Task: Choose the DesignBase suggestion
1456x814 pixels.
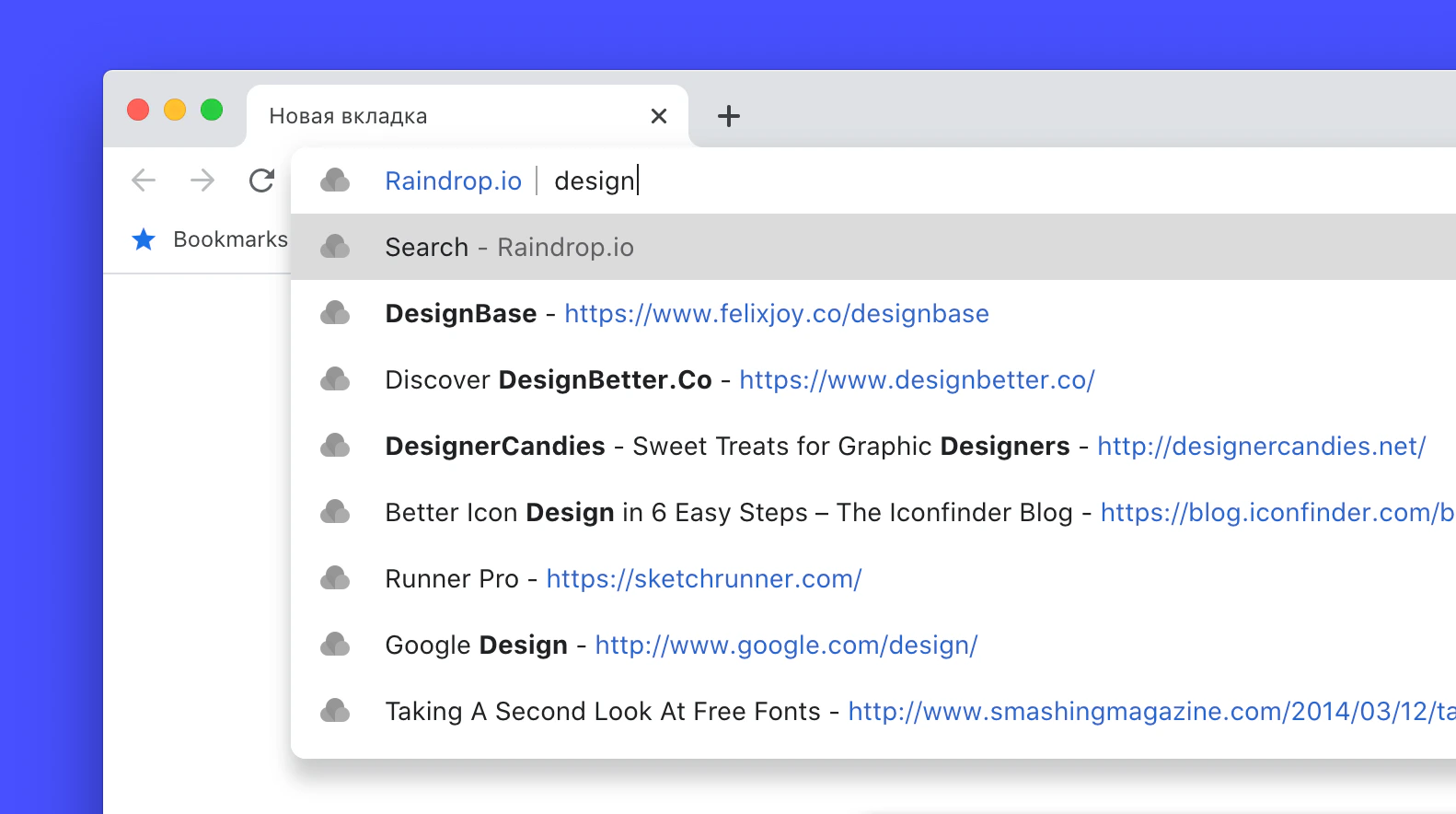Action: click(873, 313)
